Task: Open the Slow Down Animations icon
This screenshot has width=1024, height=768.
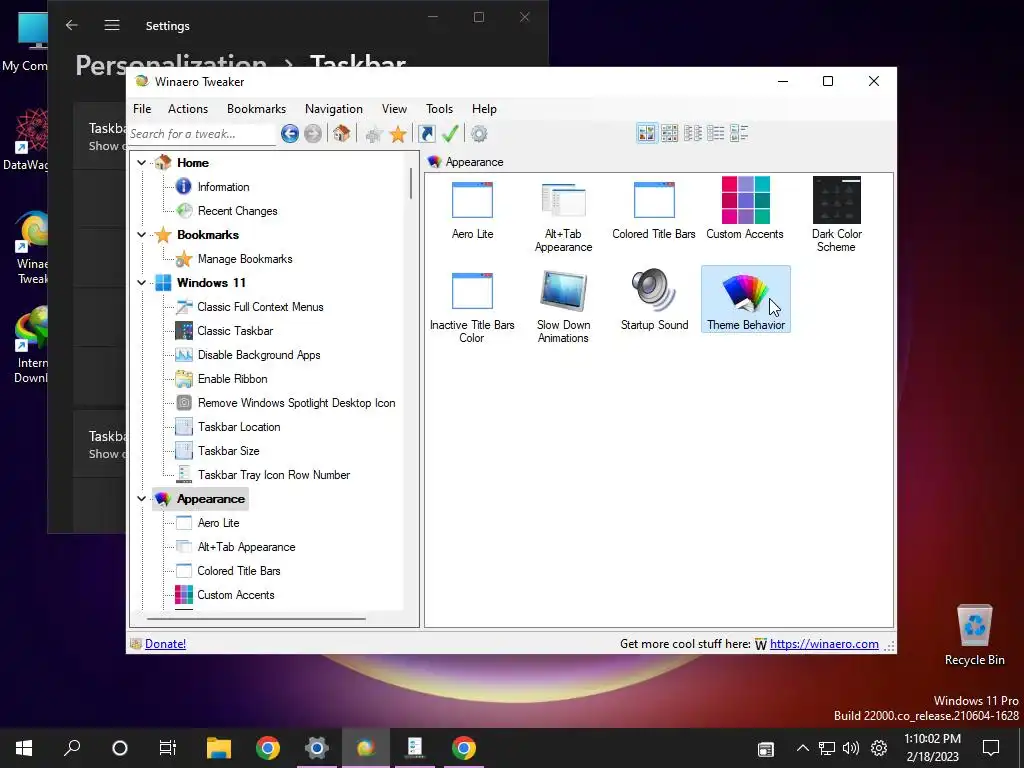Action: pyautogui.click(x=563, y=306)
